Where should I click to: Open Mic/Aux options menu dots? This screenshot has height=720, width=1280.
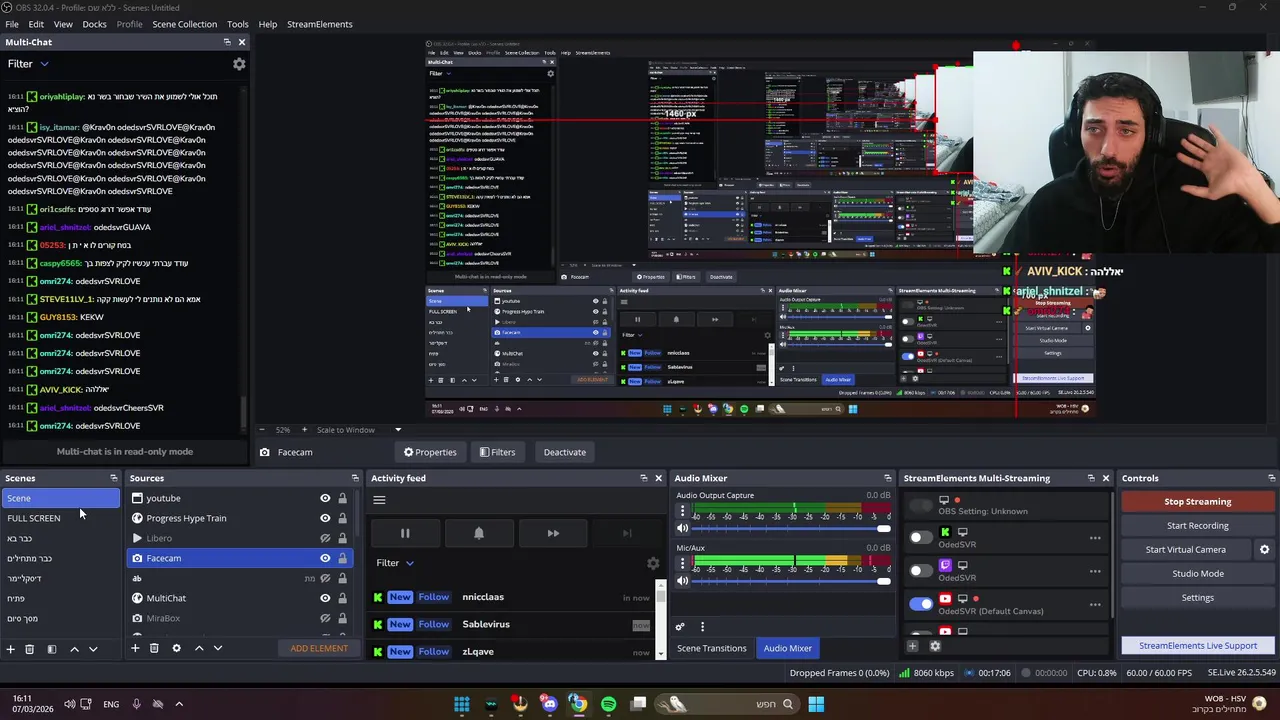683,563
